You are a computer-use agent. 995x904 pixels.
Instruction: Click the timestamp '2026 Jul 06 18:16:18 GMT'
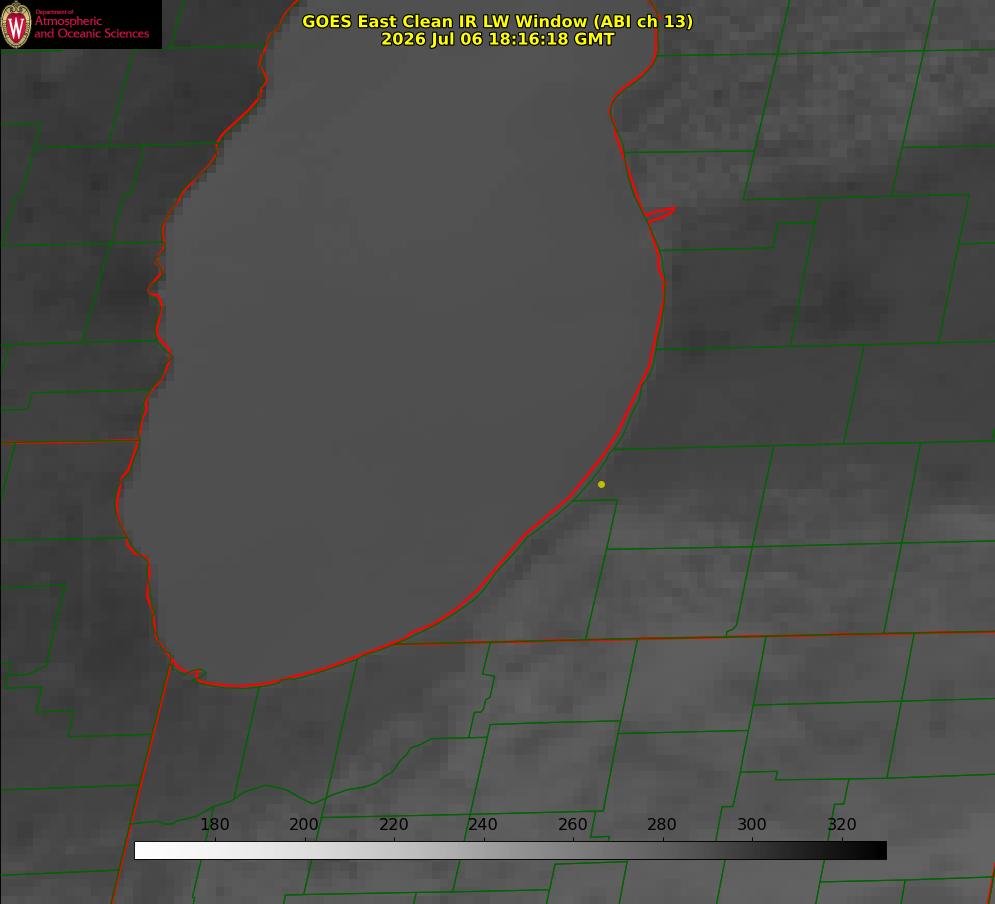tap(498, 39)
